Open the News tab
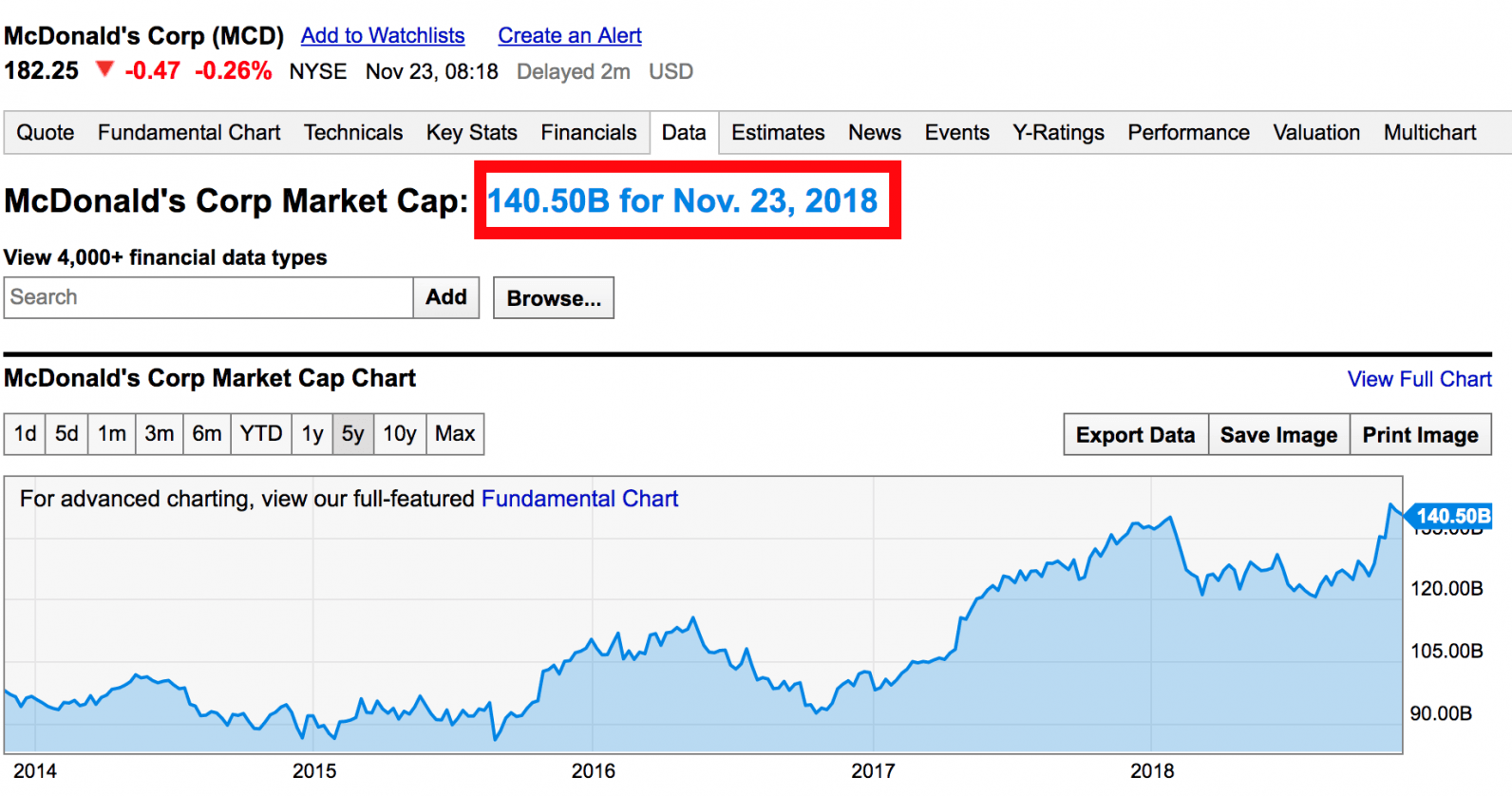Image resolution: width=1512 pixels, height=796 pixels. [875, 132]
